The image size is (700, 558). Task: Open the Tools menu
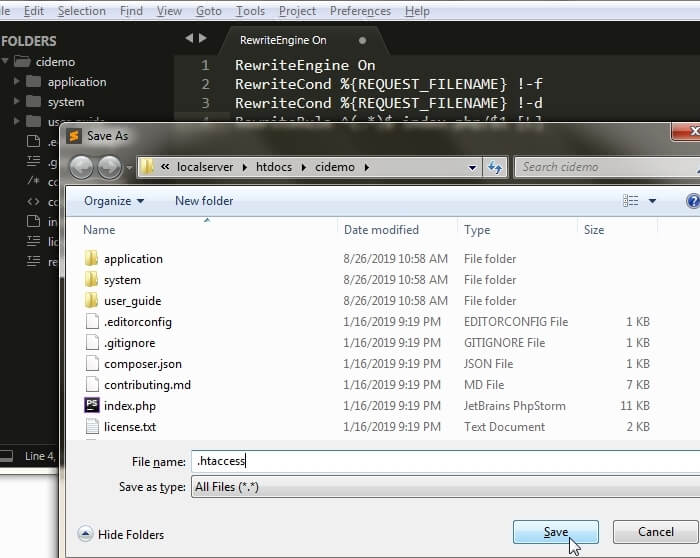pos(250,11)
